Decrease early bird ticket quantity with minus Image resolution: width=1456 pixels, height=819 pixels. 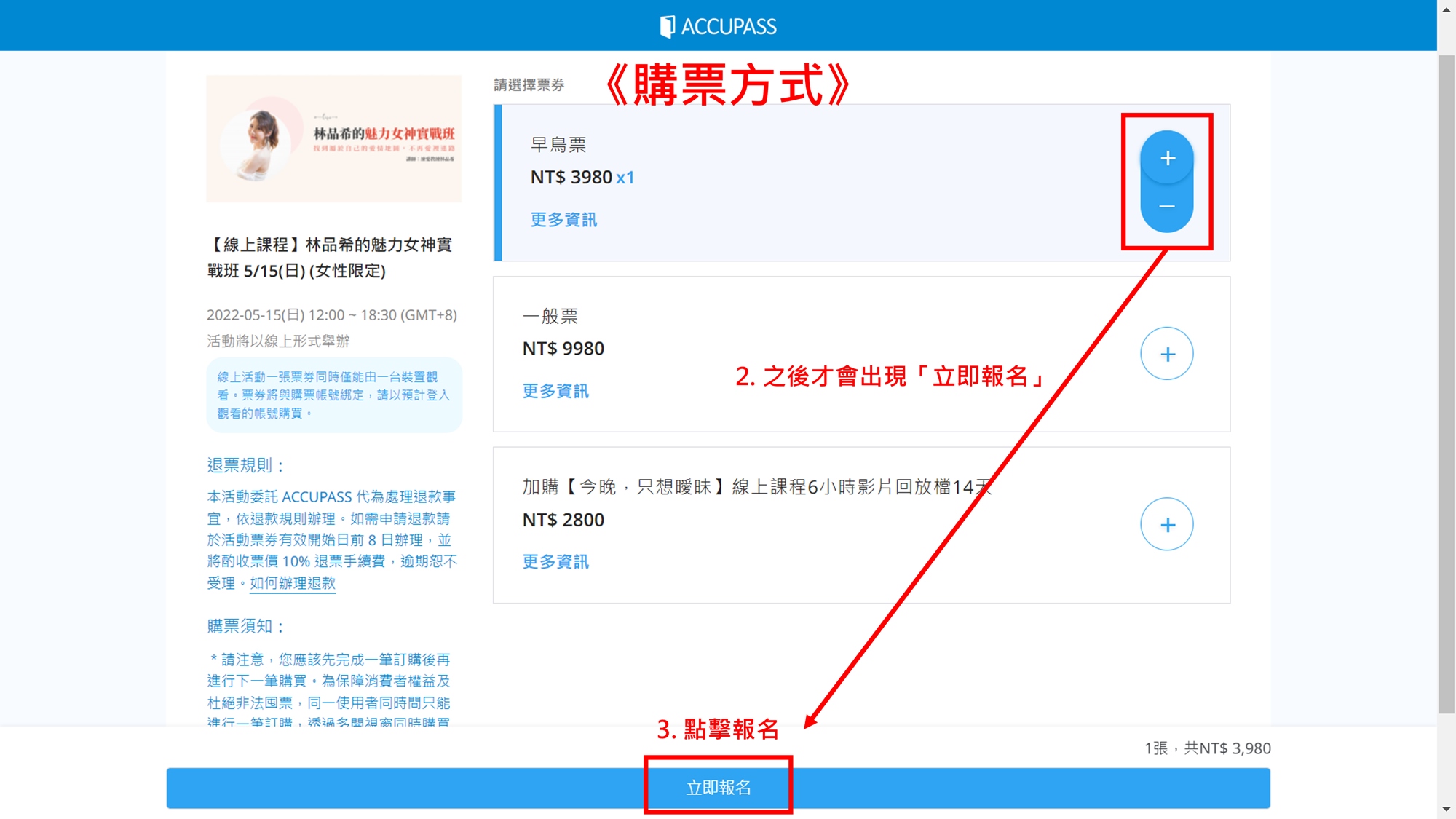tap(1167, 207)
